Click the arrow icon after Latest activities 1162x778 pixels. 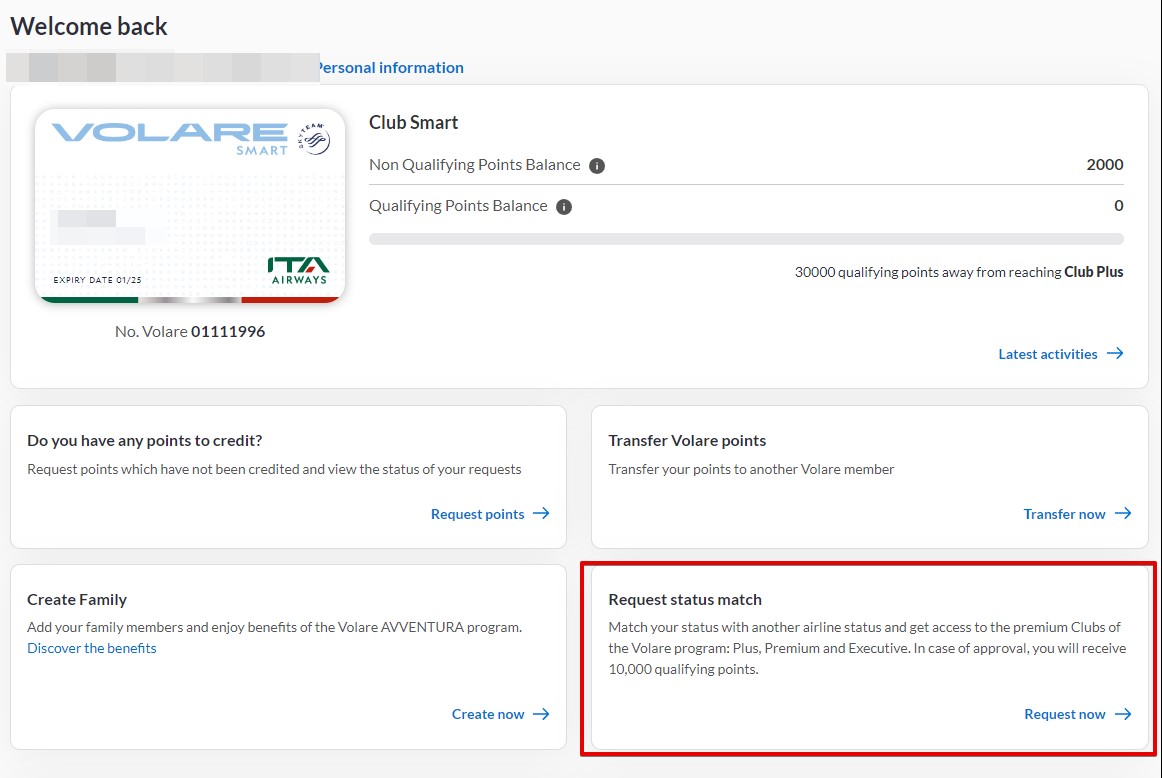(1115, 354)
